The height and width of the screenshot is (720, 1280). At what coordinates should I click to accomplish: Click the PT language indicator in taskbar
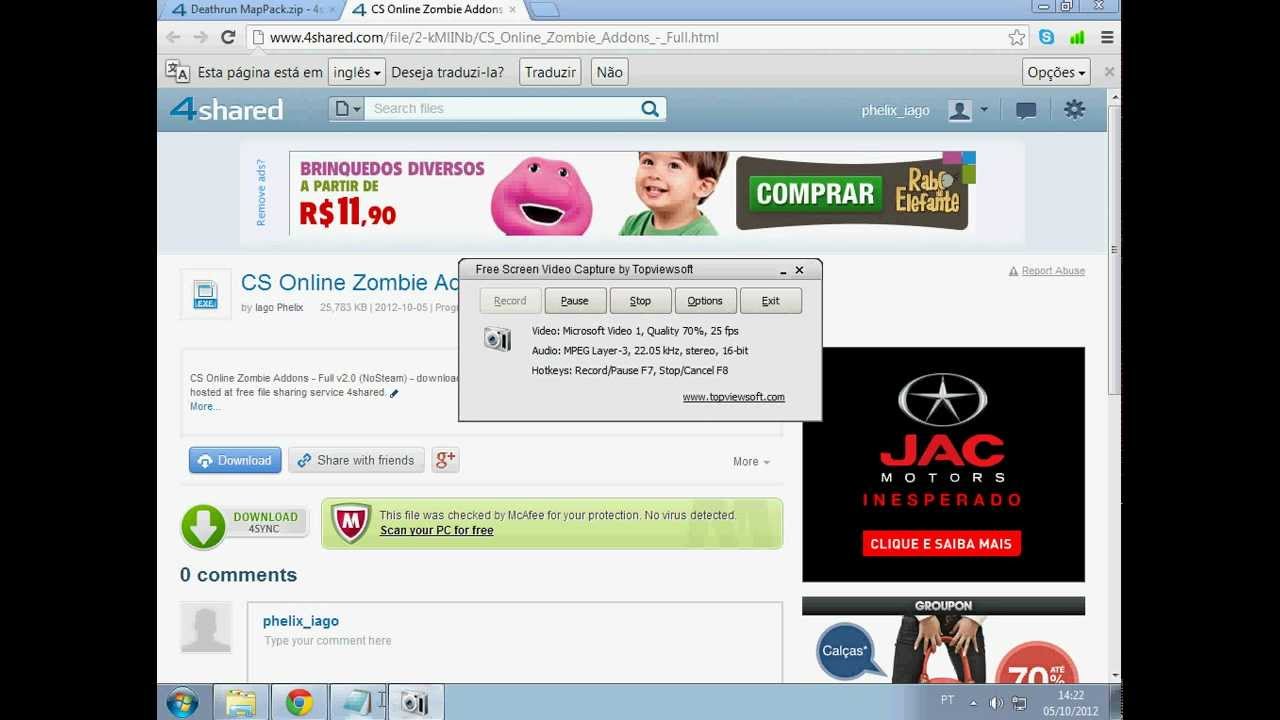(947, 700)
